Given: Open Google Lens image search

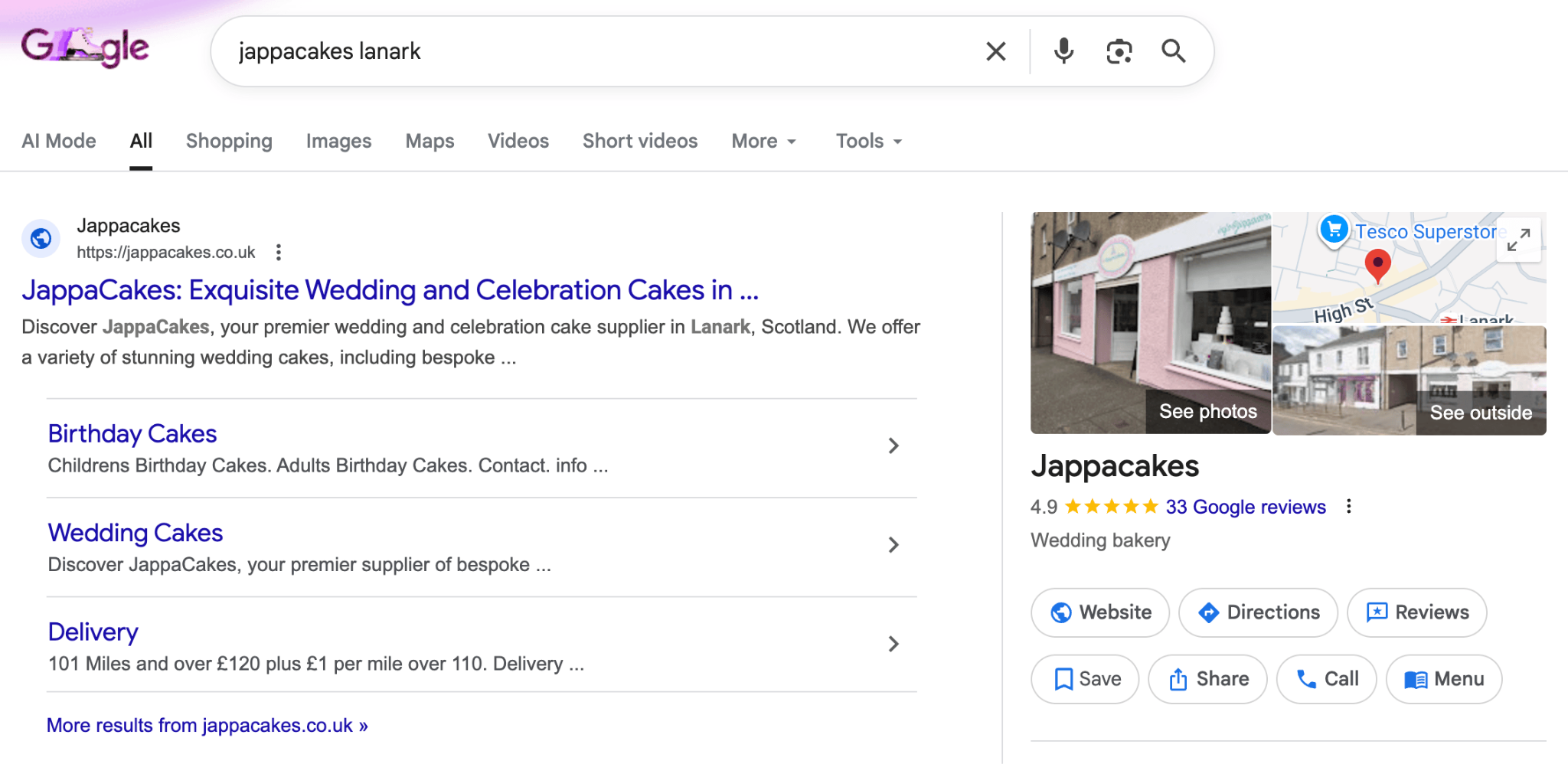Looking at the screenshot, I should (x=1119, y=51).
